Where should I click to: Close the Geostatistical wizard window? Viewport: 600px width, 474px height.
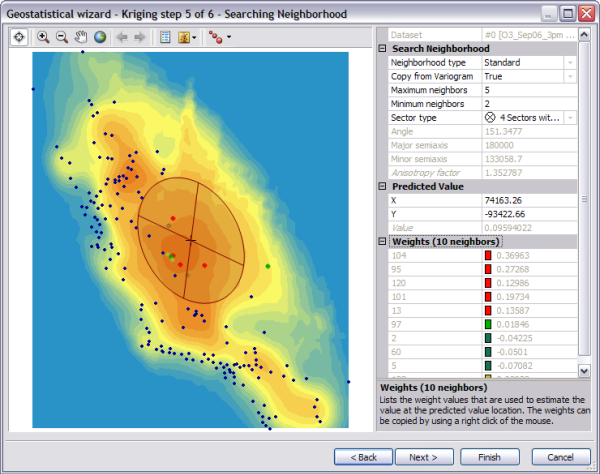tap(586, 14)
